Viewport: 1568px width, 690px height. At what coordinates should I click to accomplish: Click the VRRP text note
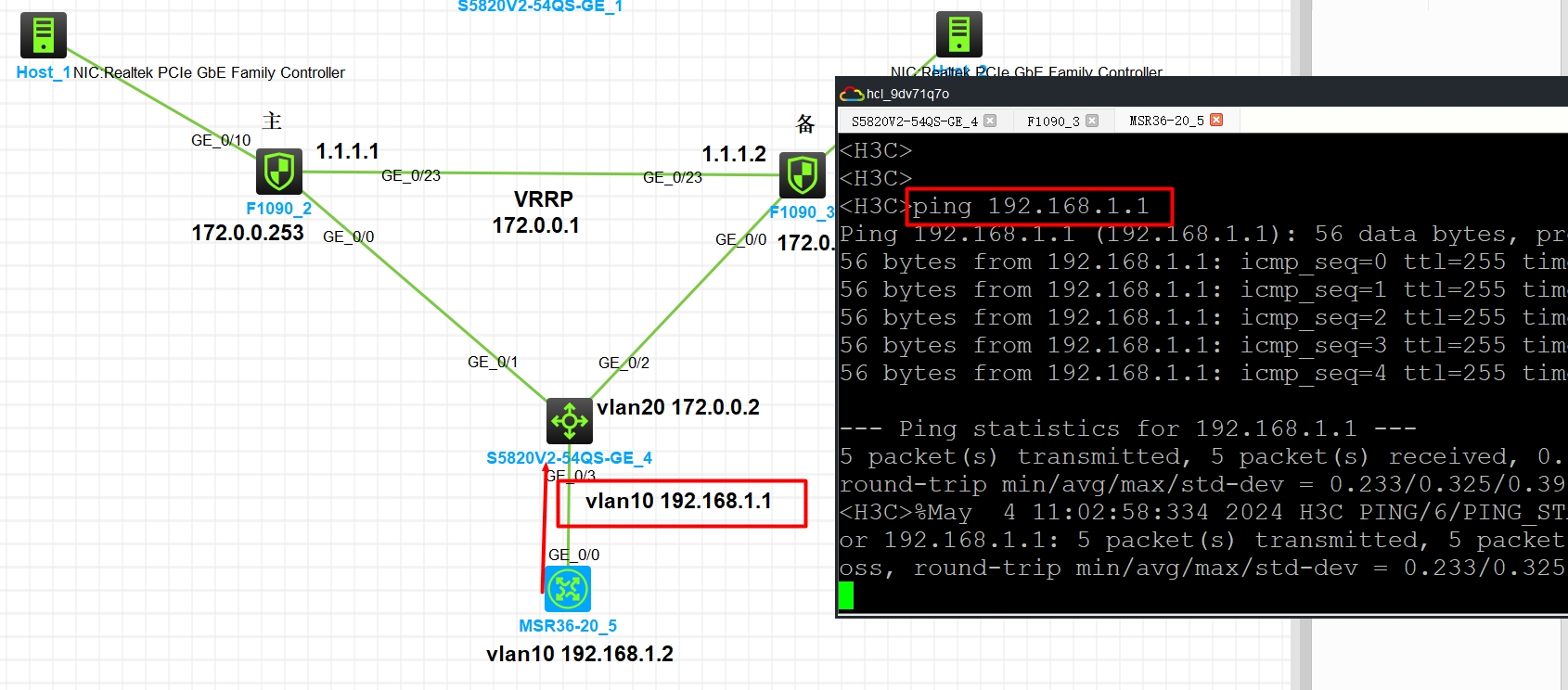tap(544, 199)
